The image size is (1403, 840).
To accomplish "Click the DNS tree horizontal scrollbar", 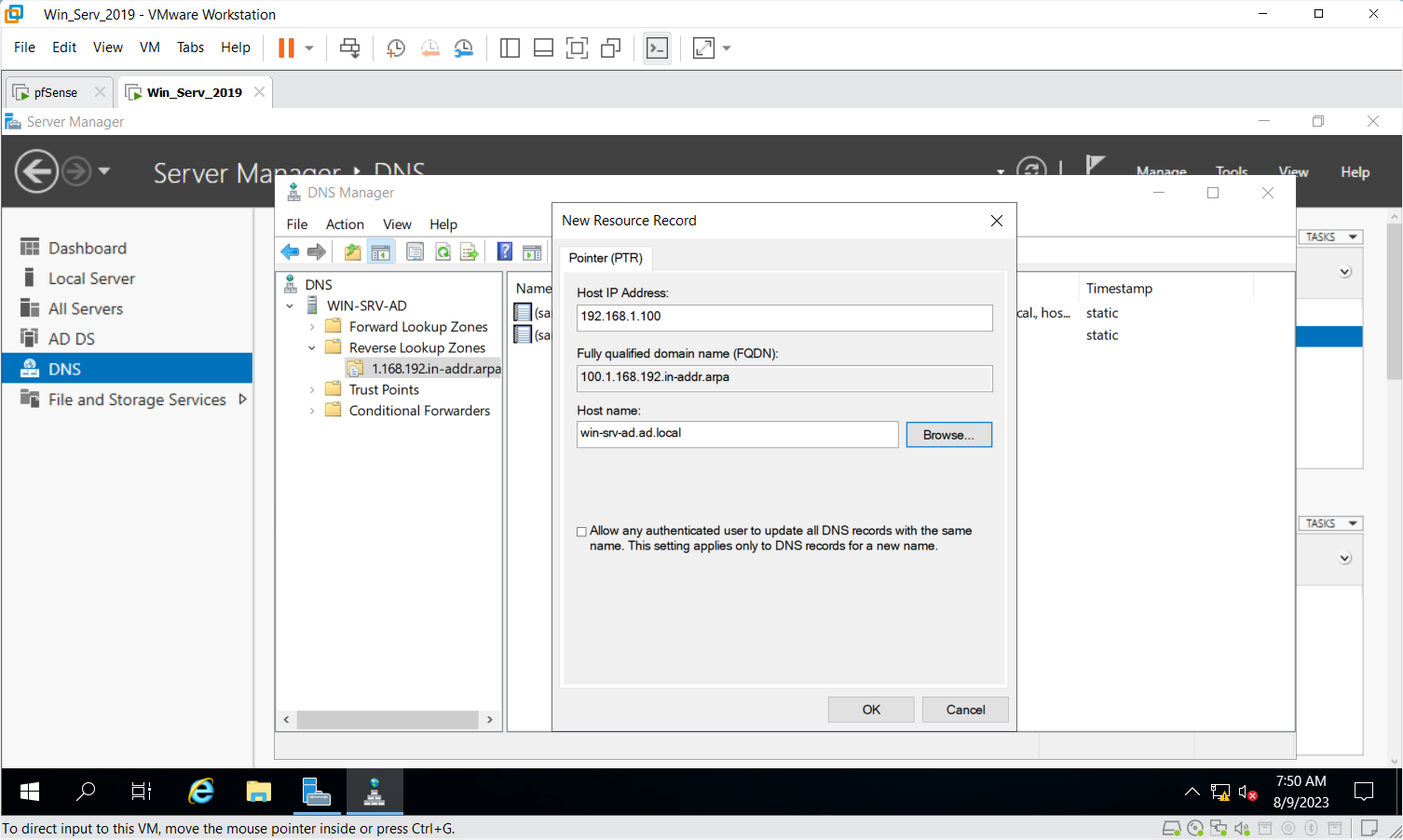I will tap(388, 720).
